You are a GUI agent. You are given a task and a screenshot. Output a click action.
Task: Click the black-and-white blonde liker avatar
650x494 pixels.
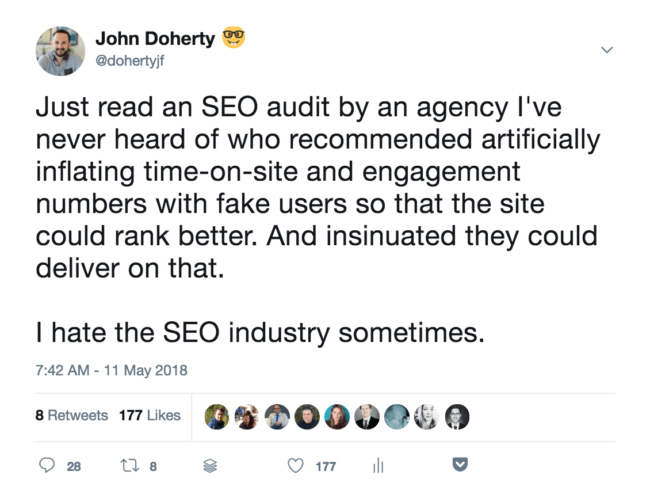427,417
